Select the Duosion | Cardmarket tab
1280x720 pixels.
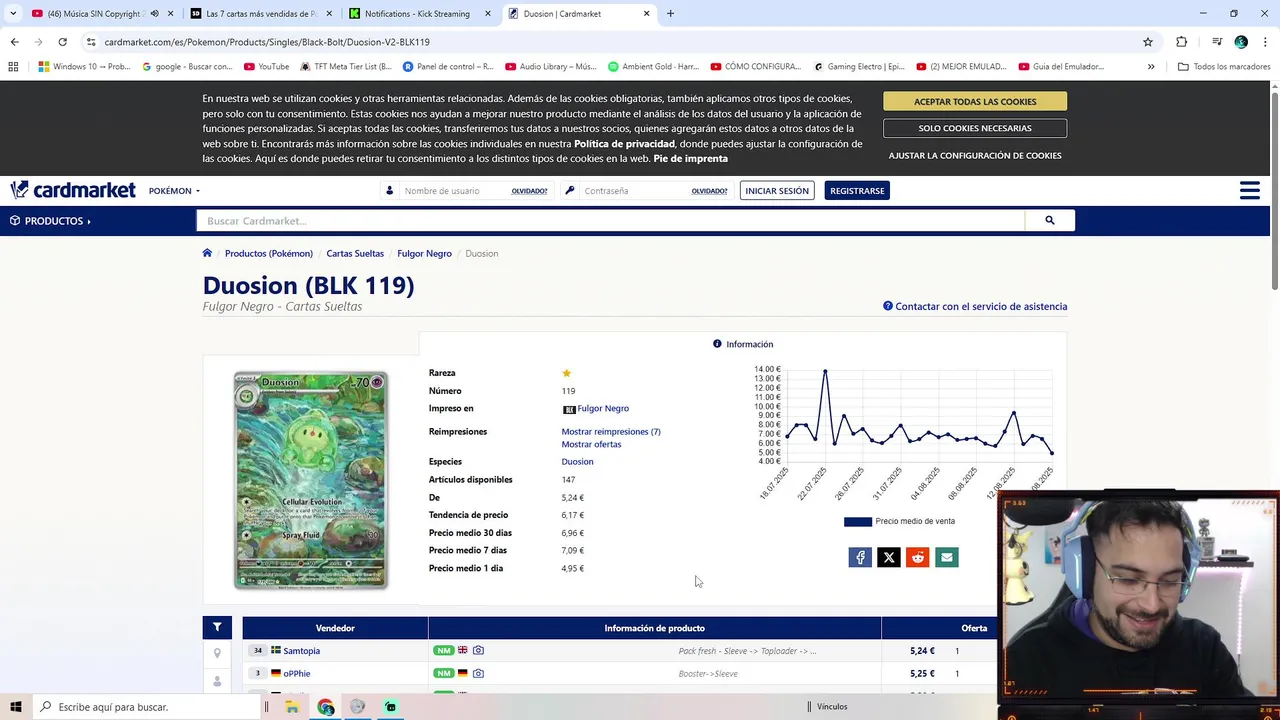click(x=578, y=14)
